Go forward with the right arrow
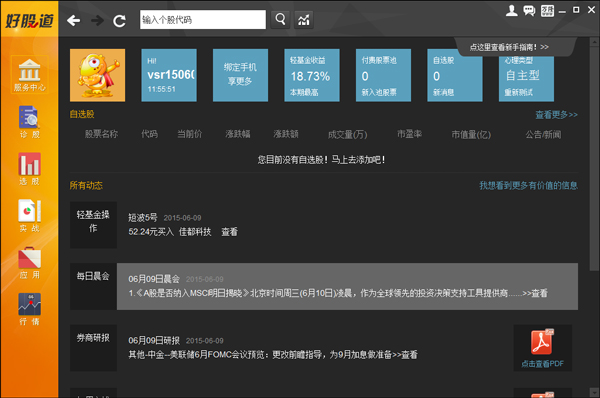 [97, 20]
